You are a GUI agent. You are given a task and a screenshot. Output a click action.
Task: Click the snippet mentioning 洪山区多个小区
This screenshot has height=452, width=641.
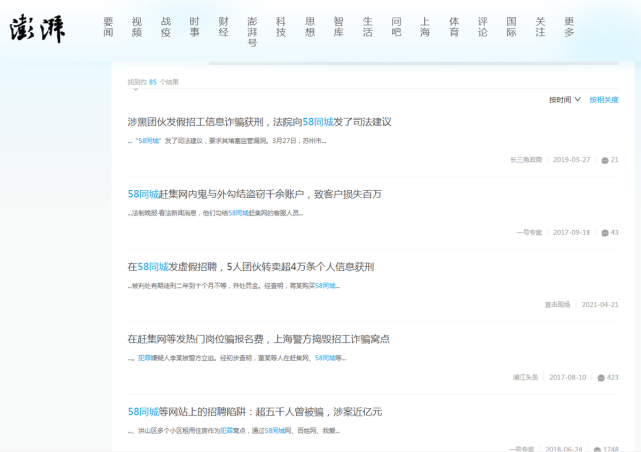point(233,430)
